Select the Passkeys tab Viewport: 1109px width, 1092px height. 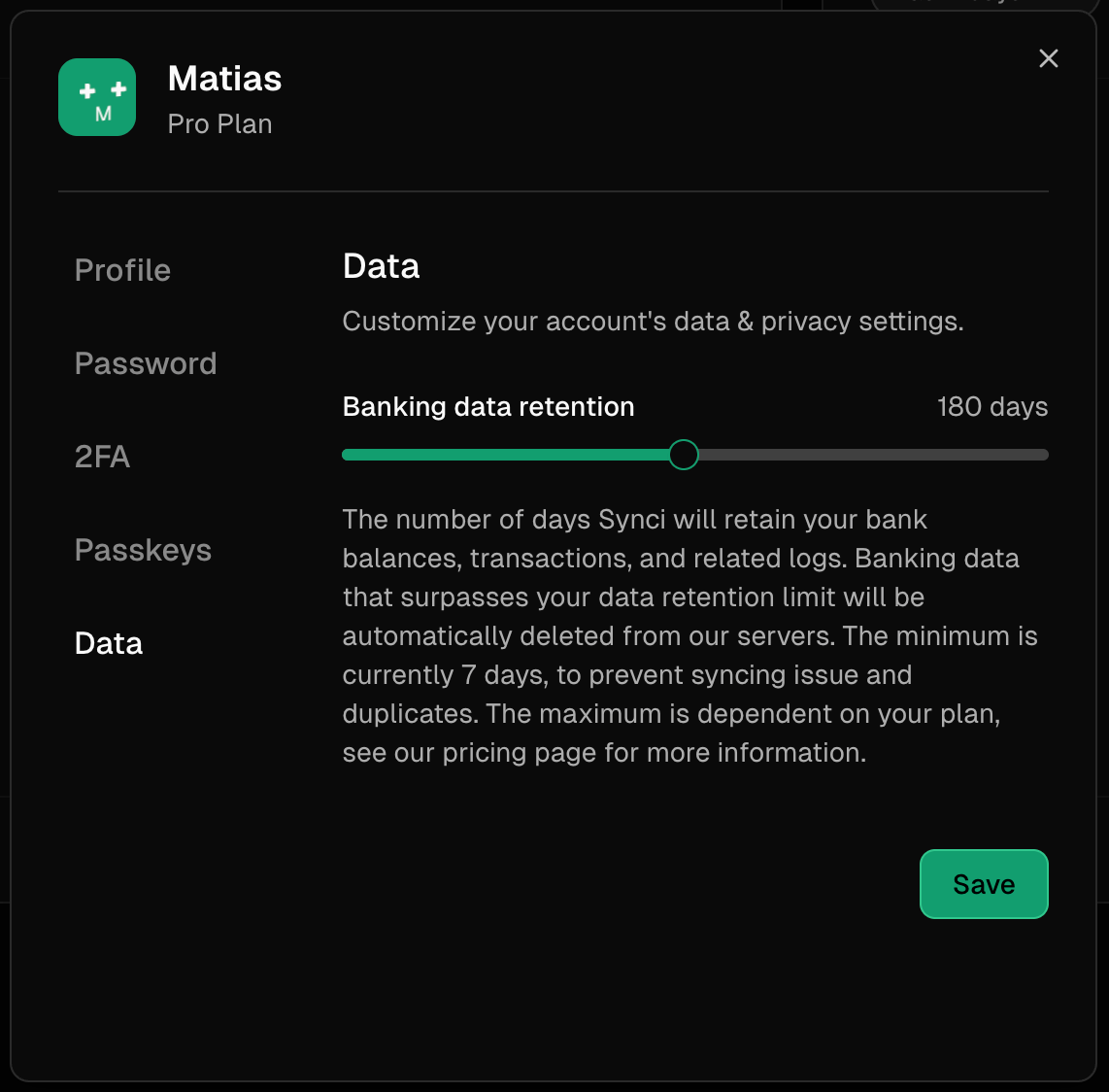click(143, 550)
